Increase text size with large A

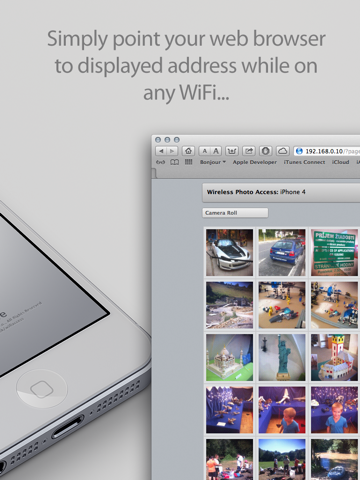[x=216, y=151]
